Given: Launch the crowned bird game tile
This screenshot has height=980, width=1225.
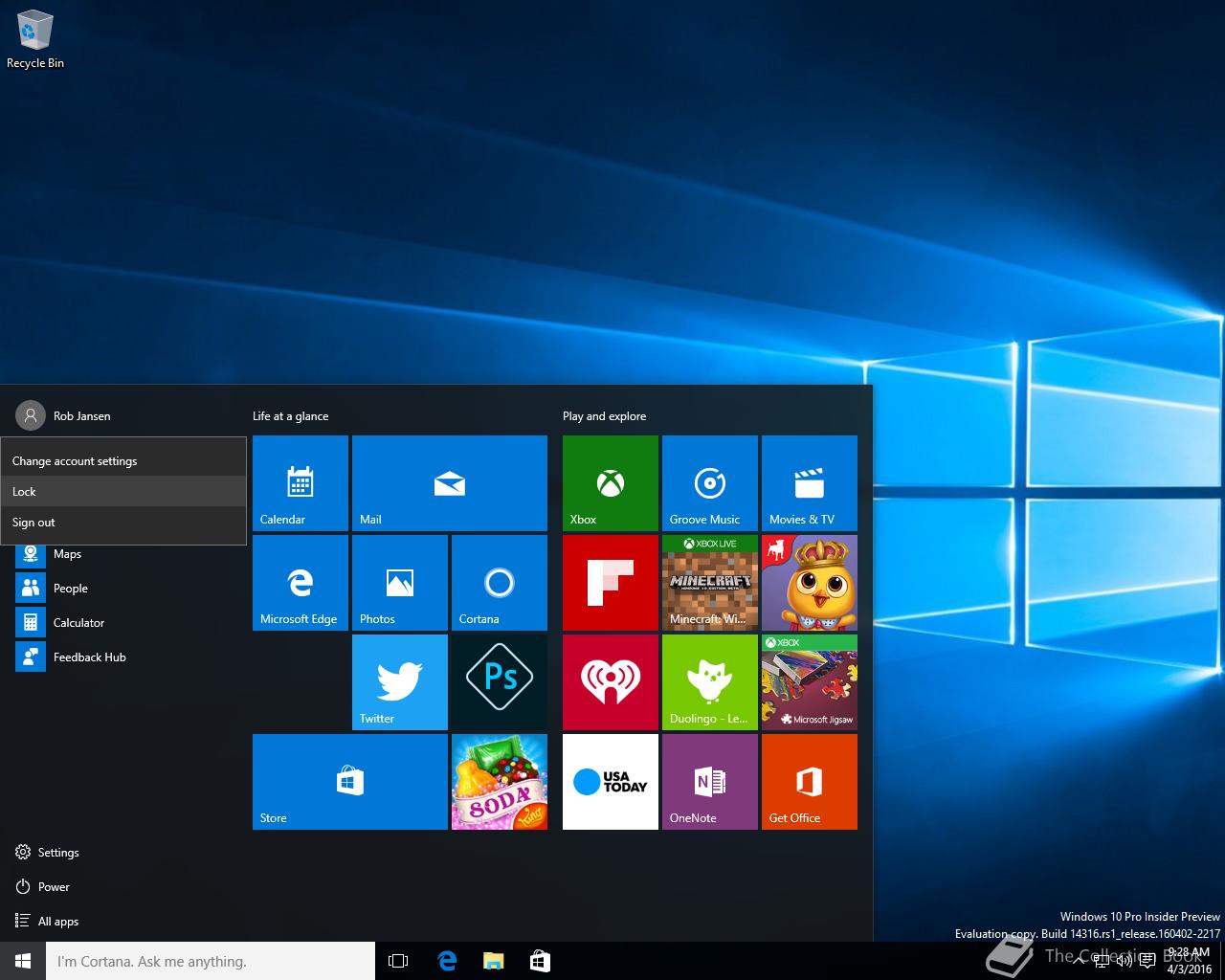Looking at the screenshot, I should [810, 583].
